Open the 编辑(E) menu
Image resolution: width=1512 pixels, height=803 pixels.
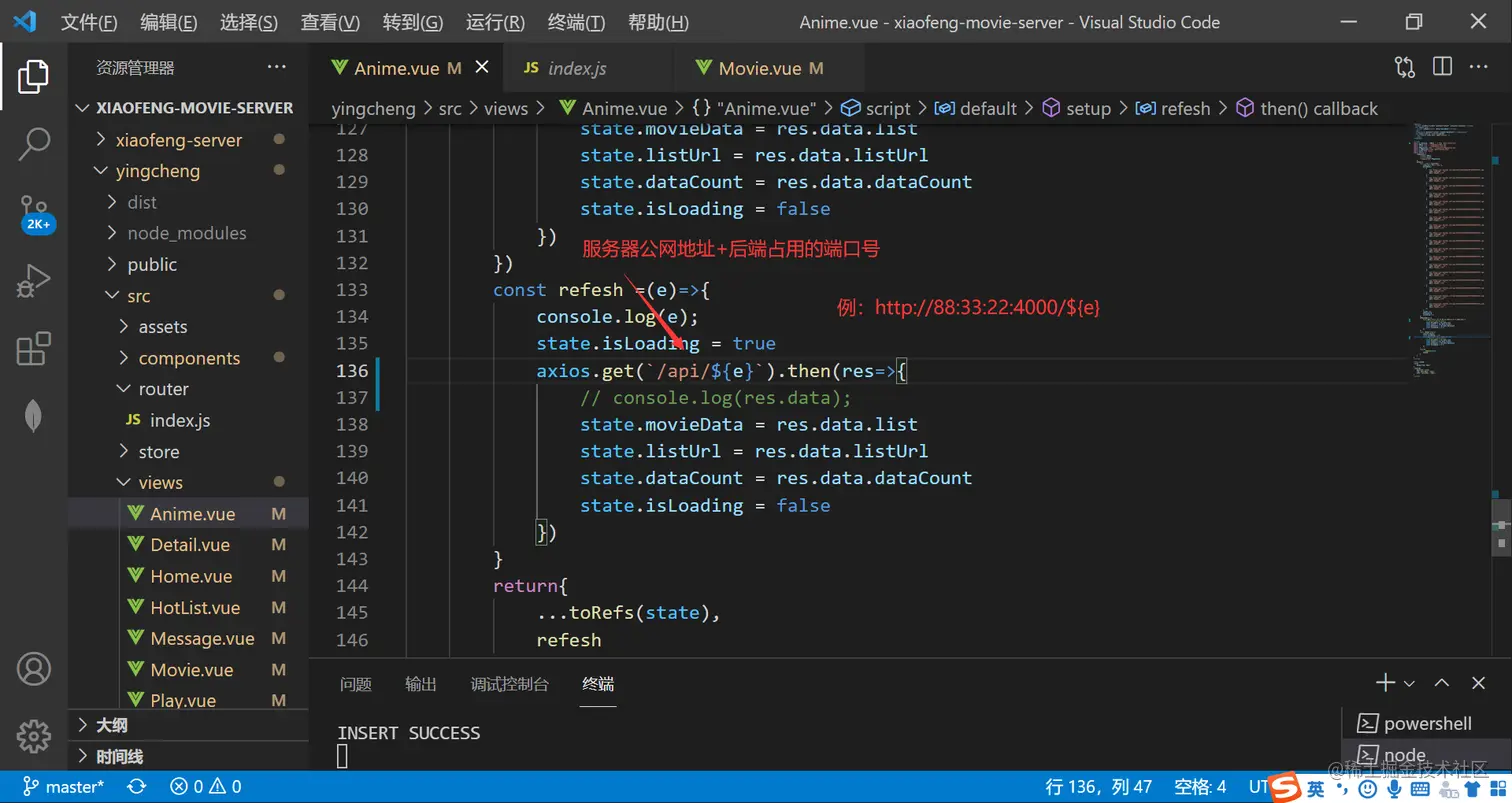[x=168, y=22]
